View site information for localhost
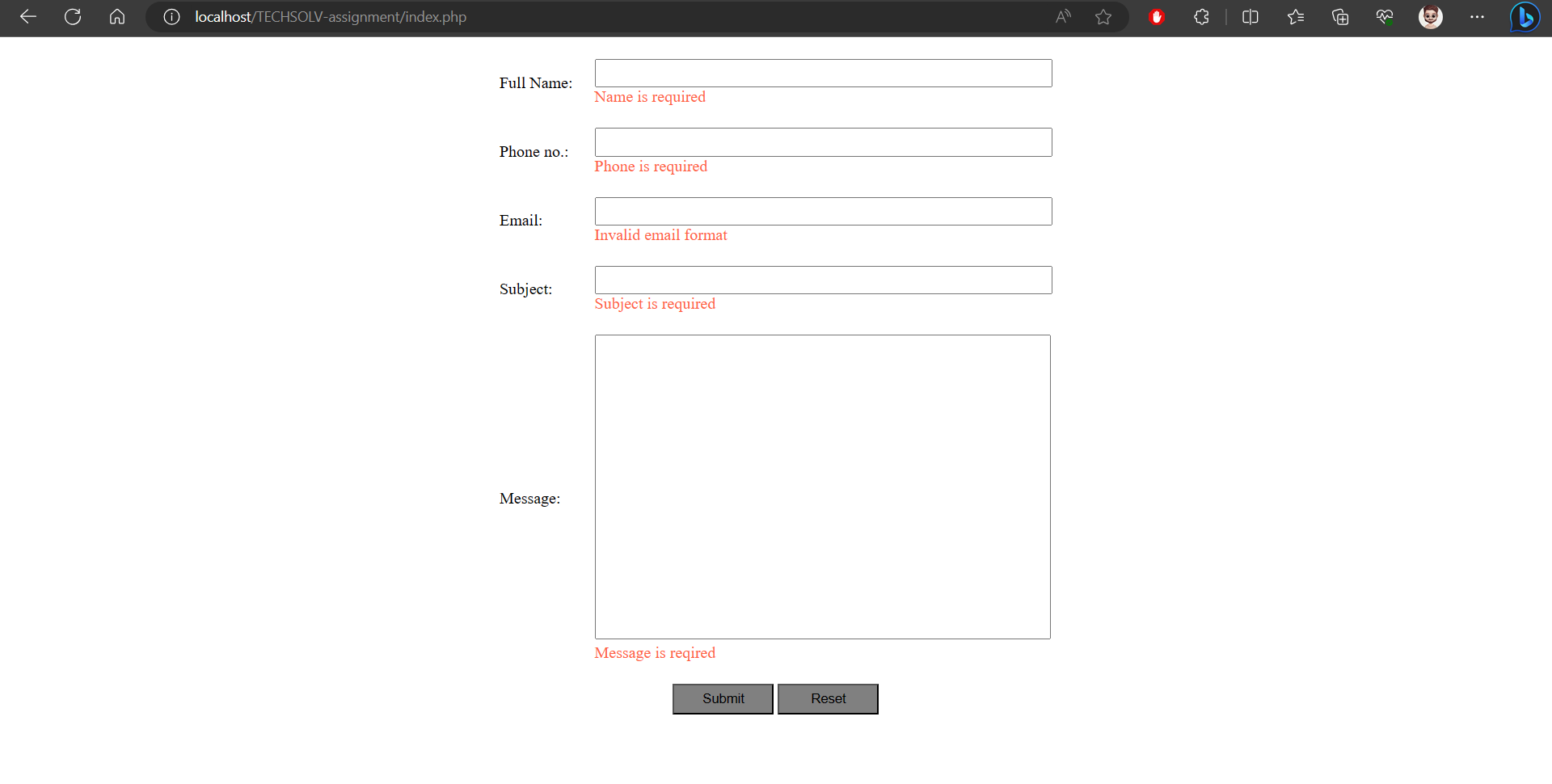The height and width of the screenshot is (784, 1552). [x=171, y=17]
